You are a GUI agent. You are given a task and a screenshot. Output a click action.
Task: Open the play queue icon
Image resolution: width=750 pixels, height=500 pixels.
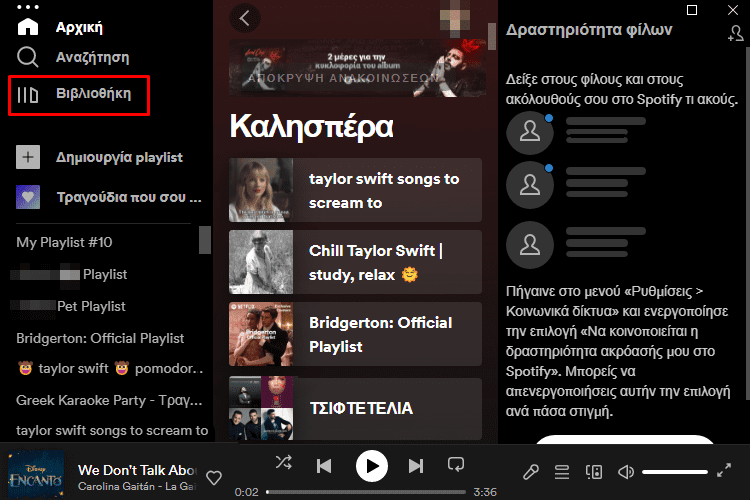coord(562,472)
